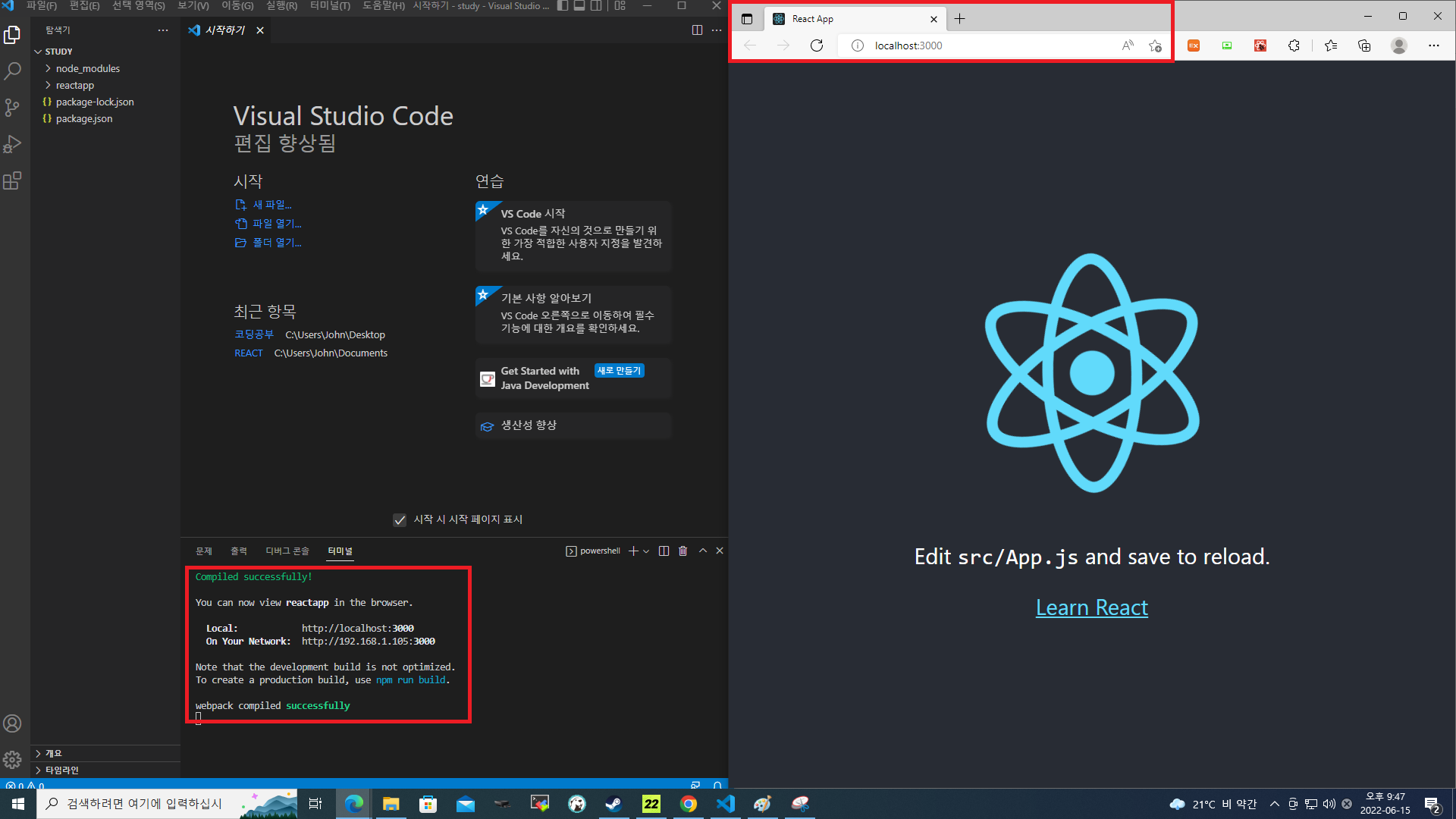The height and width of the screenshot is (819, 1456).
Task: Expand the node_modules folder
Action: [87, 68]
